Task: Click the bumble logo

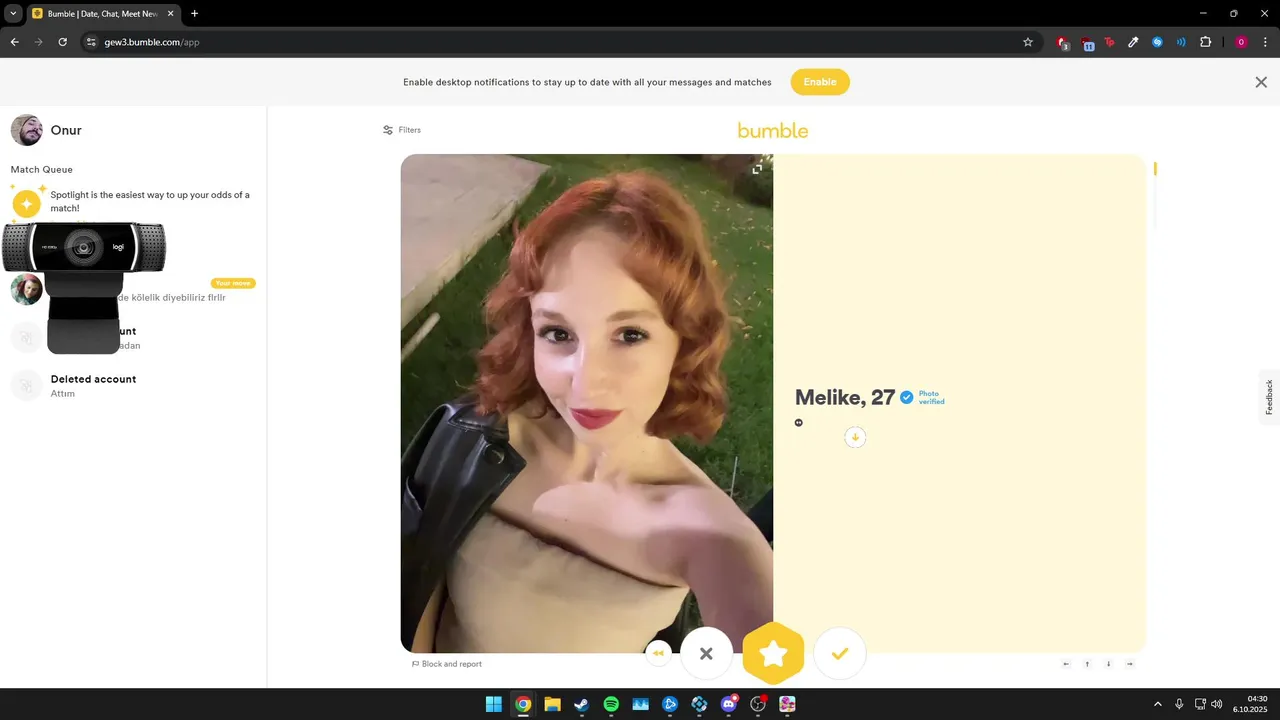Action: 773,130
